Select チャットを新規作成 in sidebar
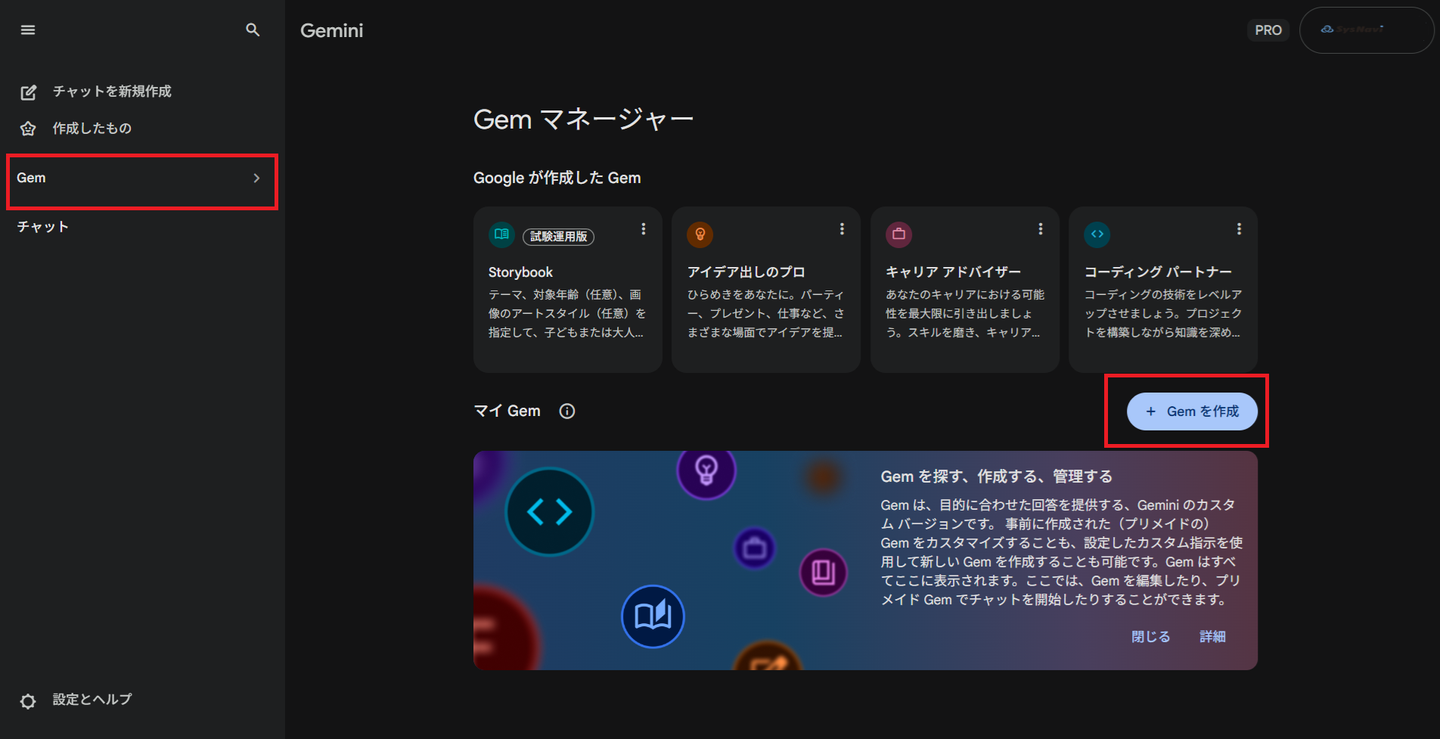This screenshot has height=739, width=1440. pos(112,91)
